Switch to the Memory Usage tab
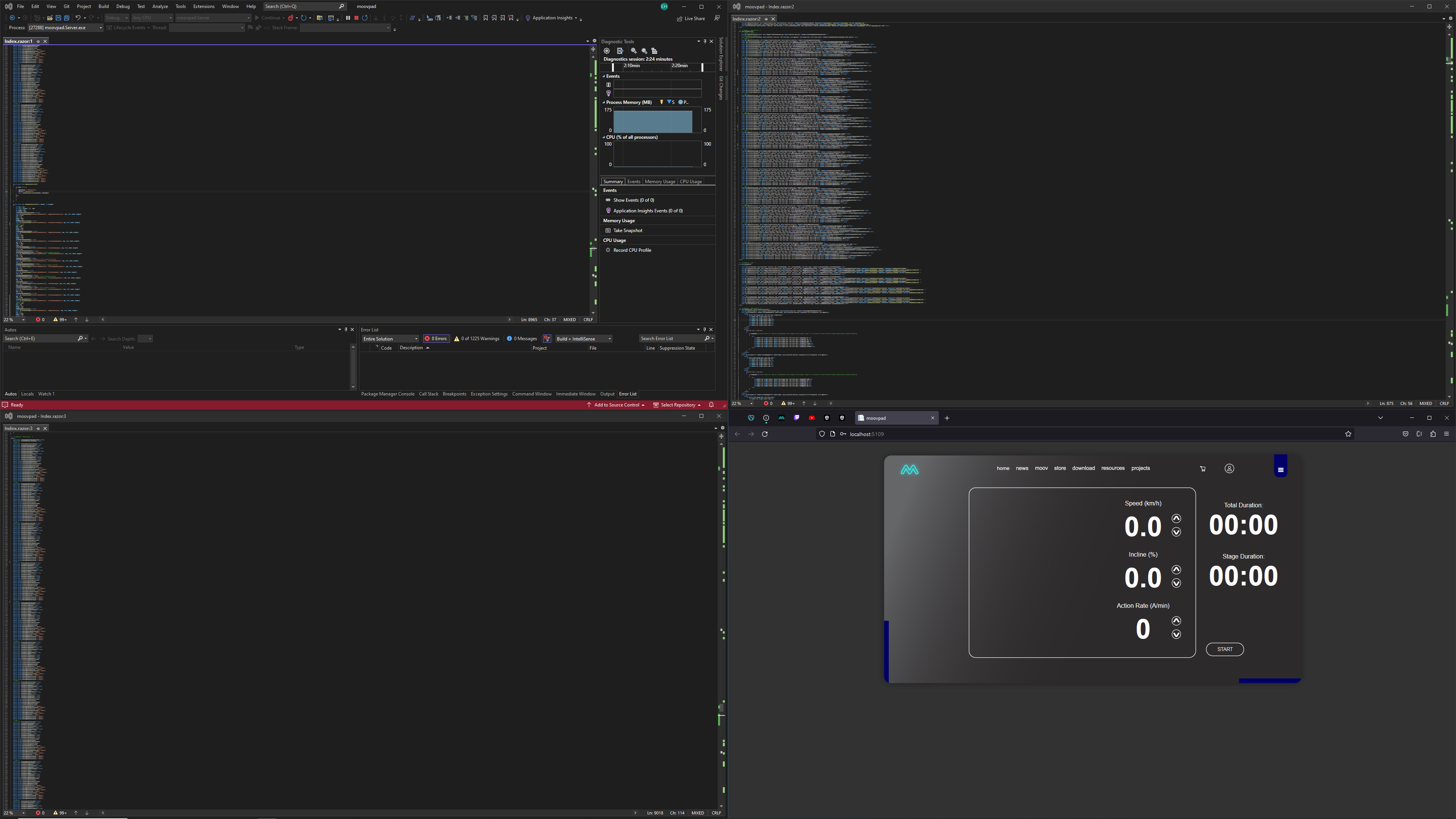 tap(660, 182)
